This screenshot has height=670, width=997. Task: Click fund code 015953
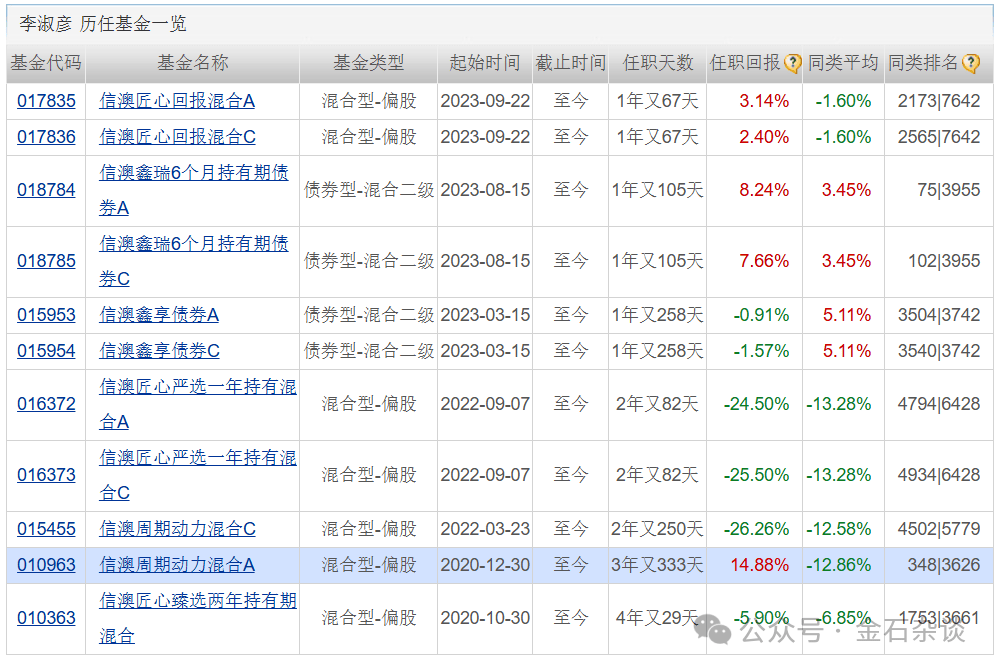(46, 315)
